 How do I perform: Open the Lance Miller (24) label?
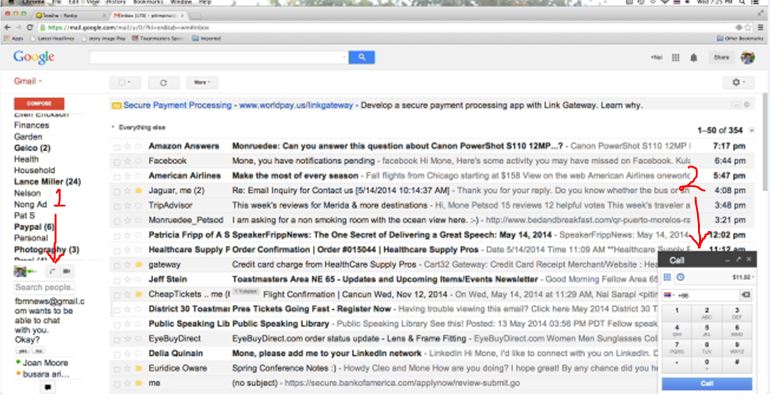pos(47,182)
